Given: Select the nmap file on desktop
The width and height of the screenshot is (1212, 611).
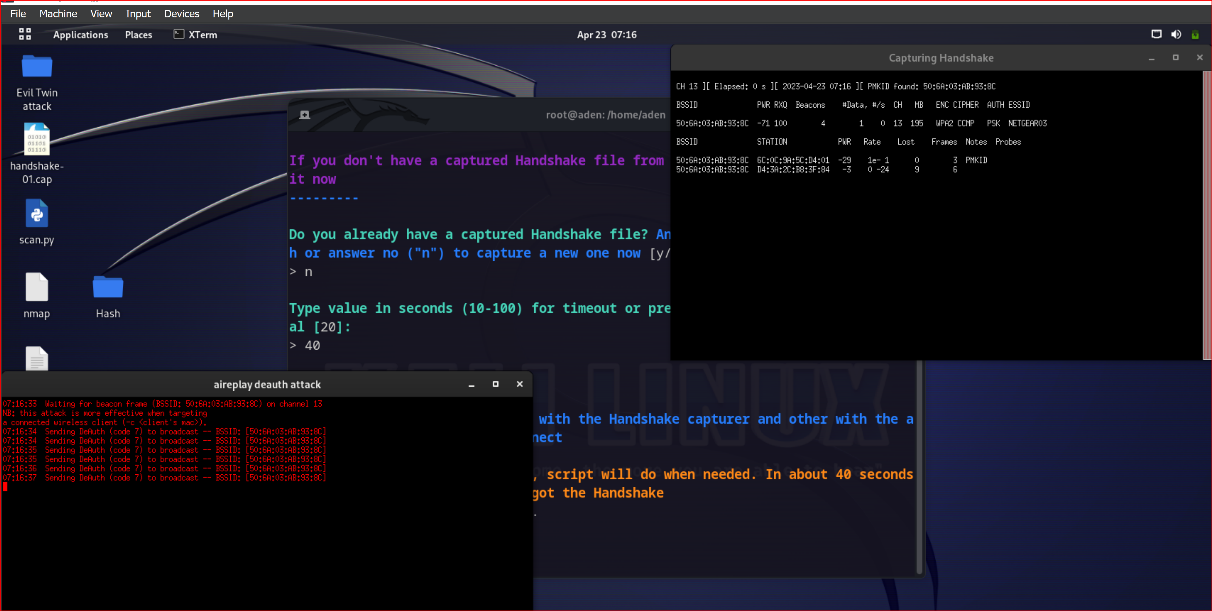Looking at the screenshot, I should pyautogui.click(x=37, y=288).
